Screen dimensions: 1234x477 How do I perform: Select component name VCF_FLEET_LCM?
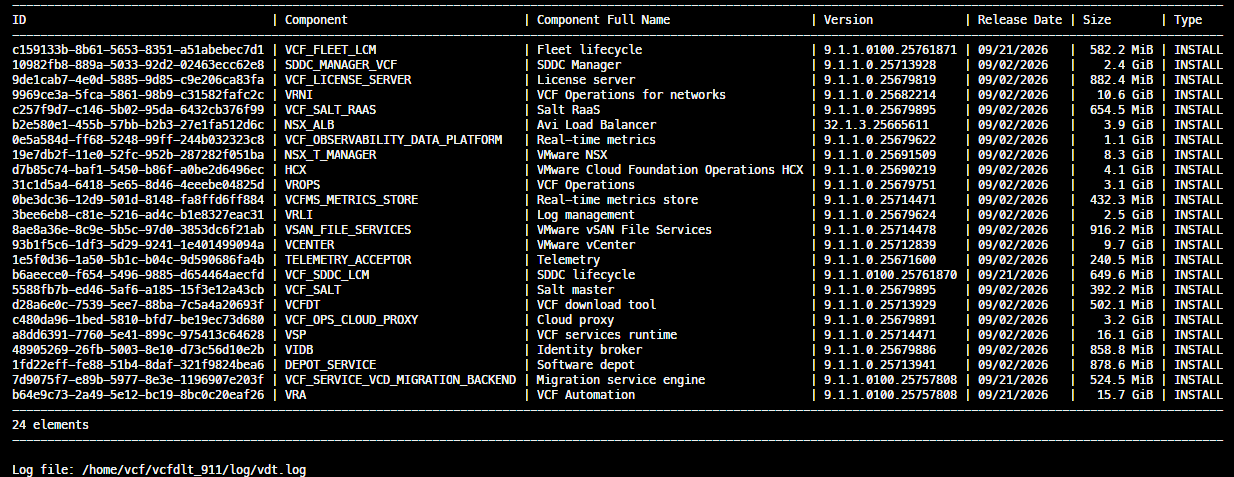(x=331, y=50)
